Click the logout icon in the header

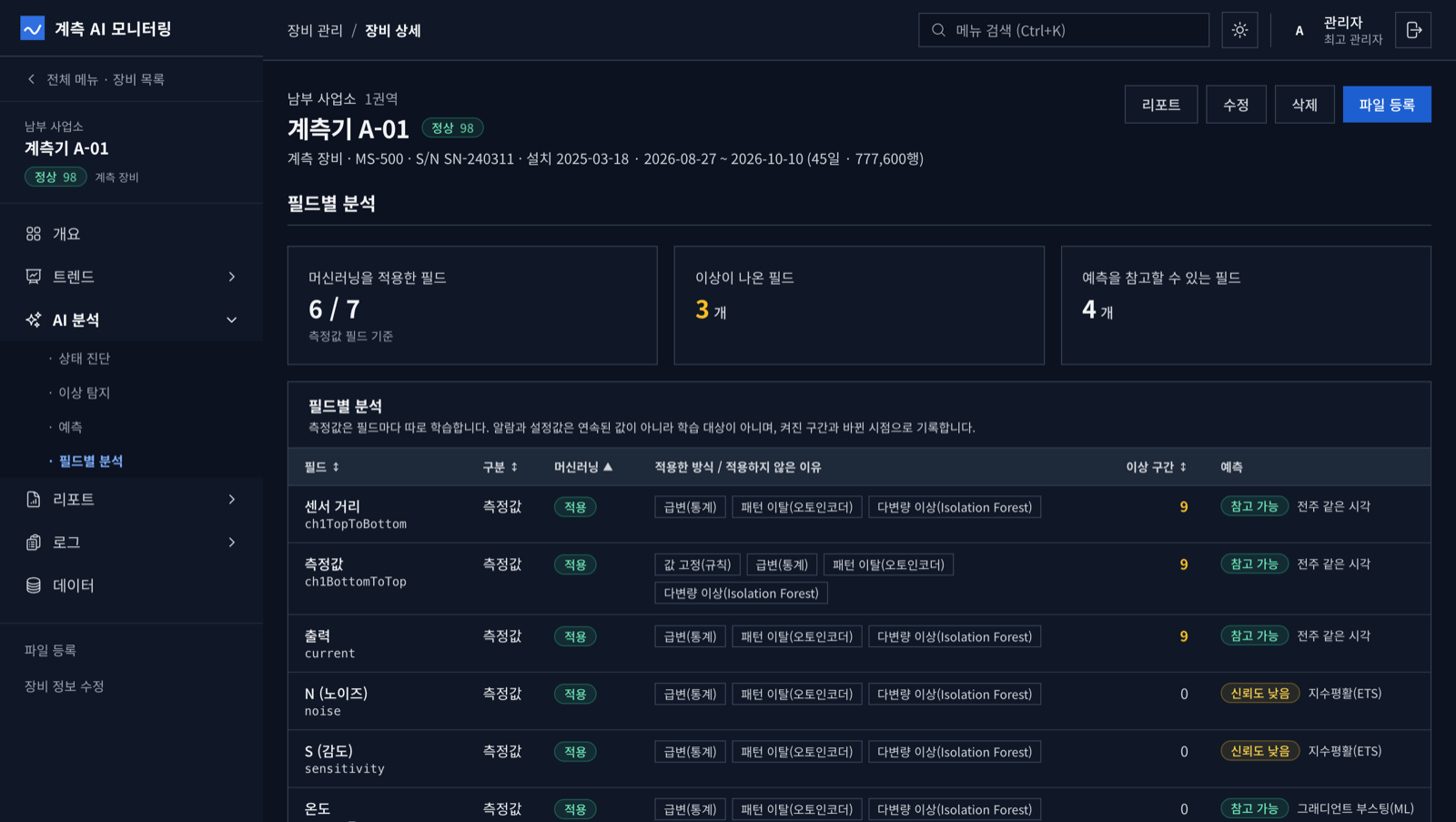pos(1413,30)
